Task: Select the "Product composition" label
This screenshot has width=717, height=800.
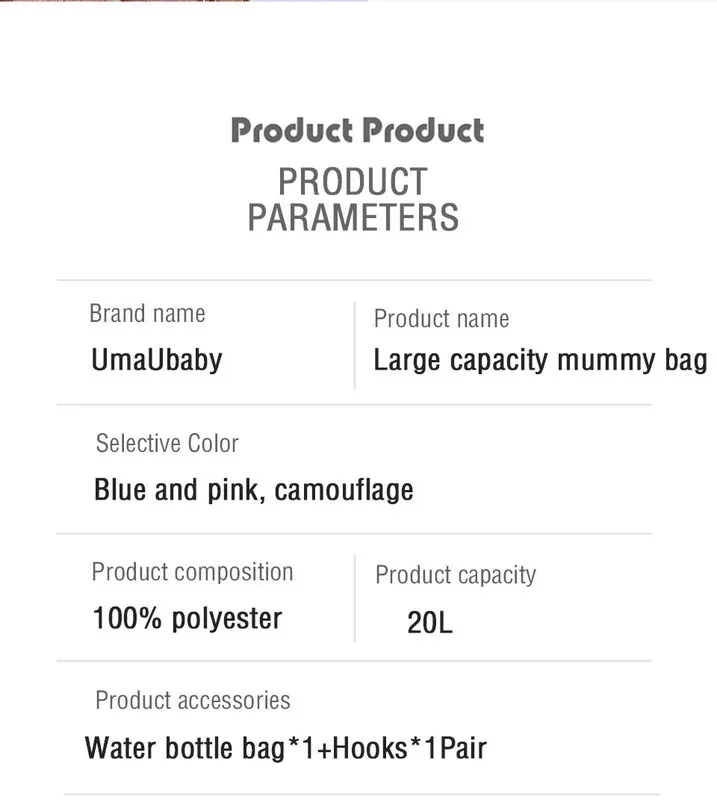Action: click(192, 571)
